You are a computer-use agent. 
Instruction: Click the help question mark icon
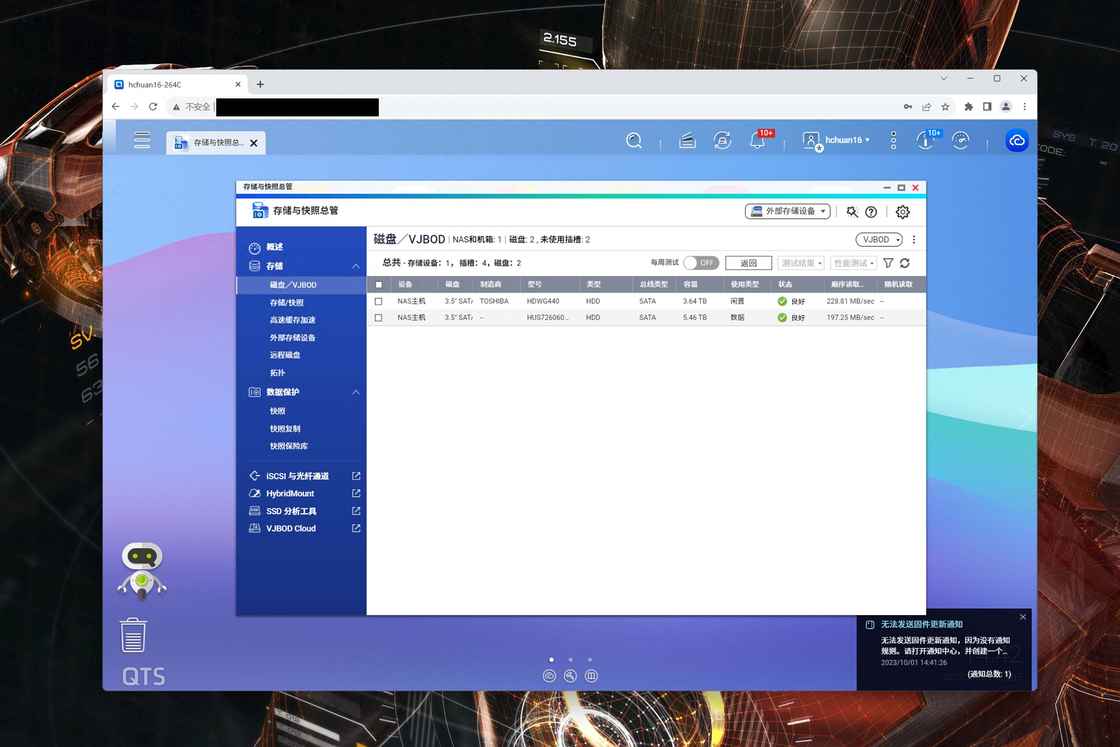871,212
